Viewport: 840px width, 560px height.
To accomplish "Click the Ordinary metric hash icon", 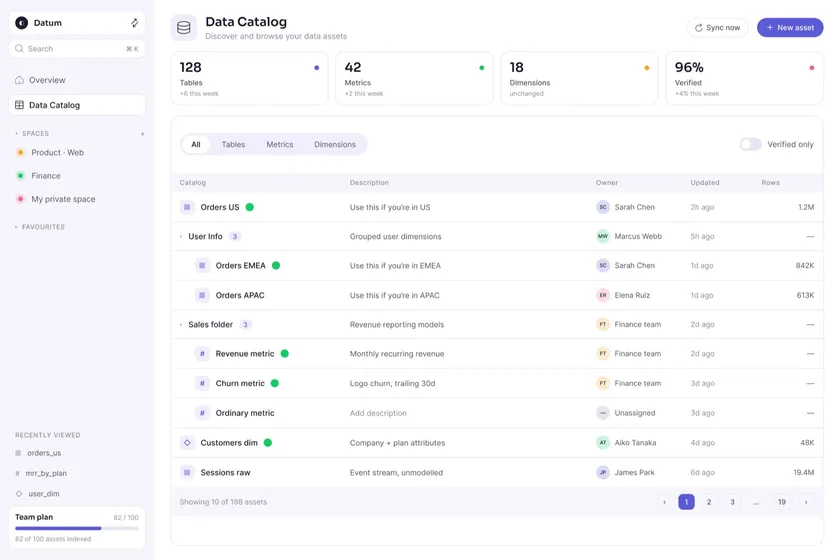I will pos(202,413).
